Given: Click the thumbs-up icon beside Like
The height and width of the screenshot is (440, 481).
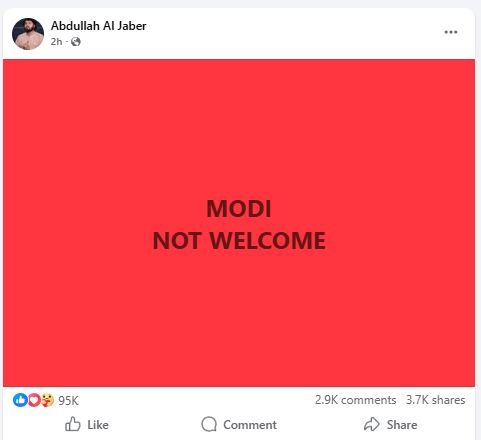Looking at the screenshot, I should pos(73,424).
